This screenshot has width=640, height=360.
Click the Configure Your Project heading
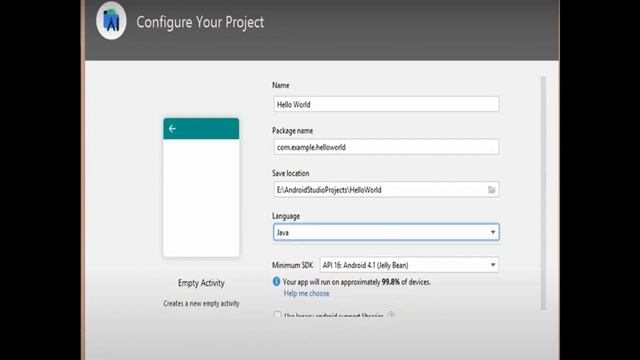(200, 22)
